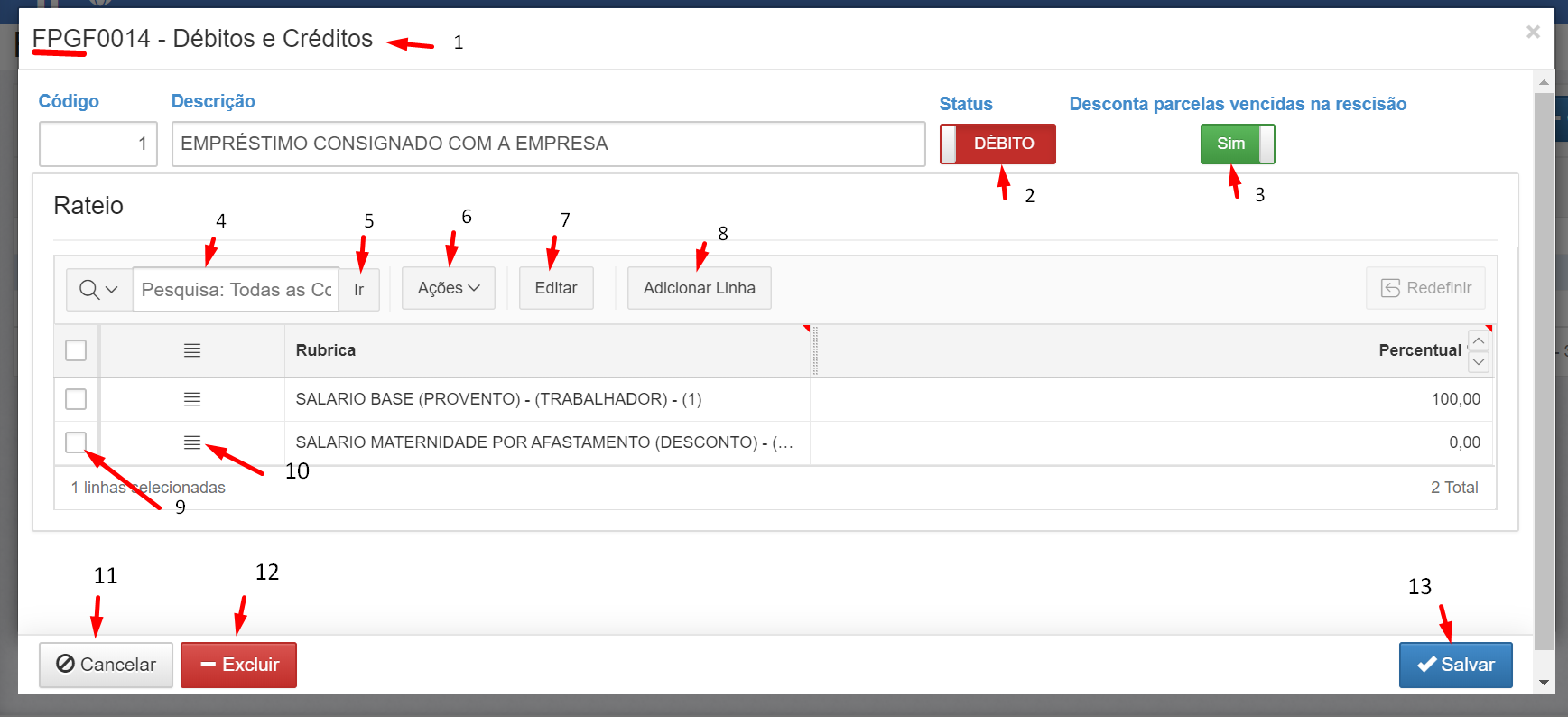Image resolution: width=1568 pixels, height=717 pixels.
Task: Click the Ir search button
Action: (359, 290)
